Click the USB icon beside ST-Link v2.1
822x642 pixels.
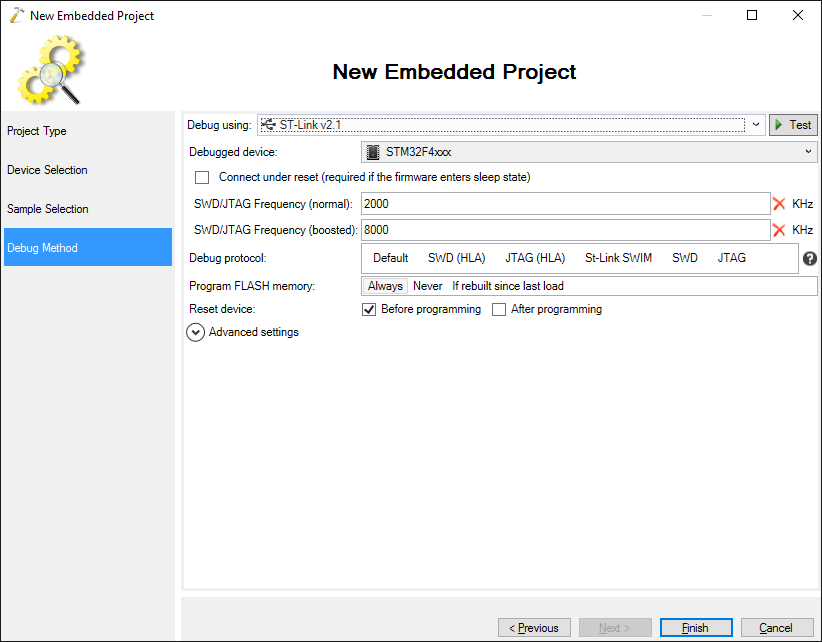click(268, 125)
